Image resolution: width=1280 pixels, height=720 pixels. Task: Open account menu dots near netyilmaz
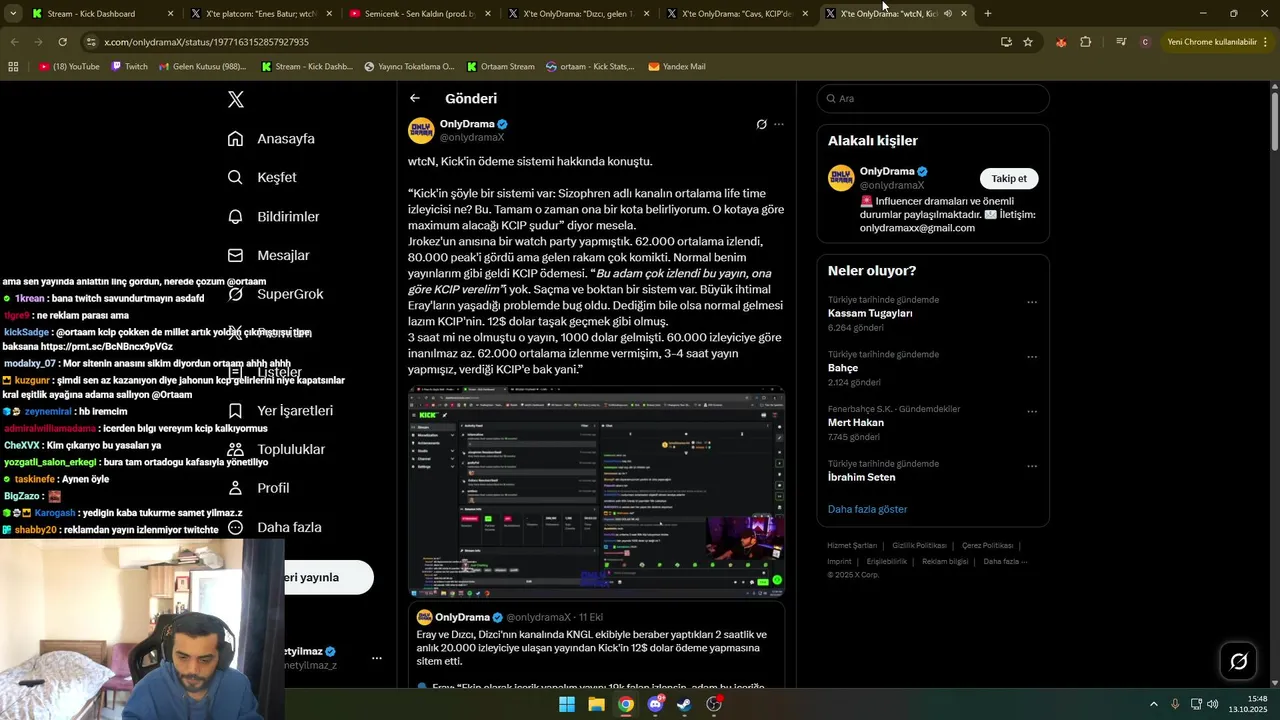(x=377, y=658)
